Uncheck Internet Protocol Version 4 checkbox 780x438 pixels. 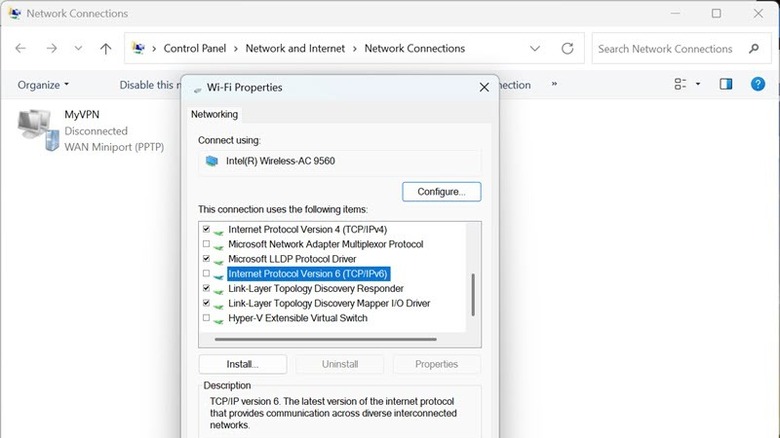point(206,229)
